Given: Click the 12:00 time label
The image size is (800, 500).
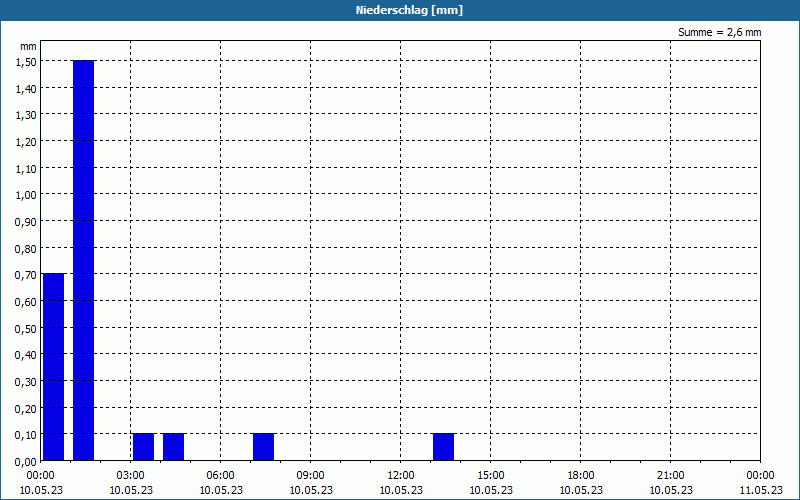Looking at the screenshot, I should (x=401, y=476).
